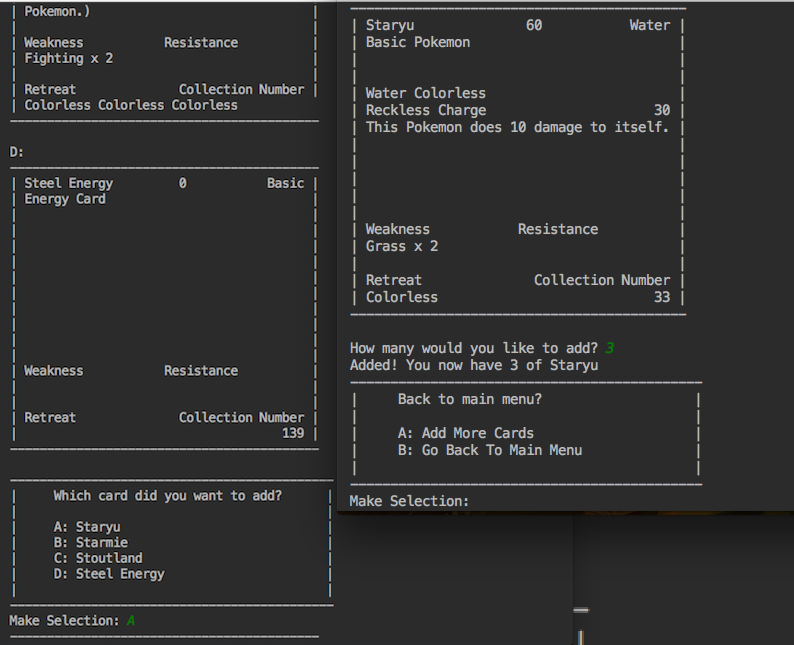Click the right window's 'Make Selection:' prompt

tap(409, 501)
